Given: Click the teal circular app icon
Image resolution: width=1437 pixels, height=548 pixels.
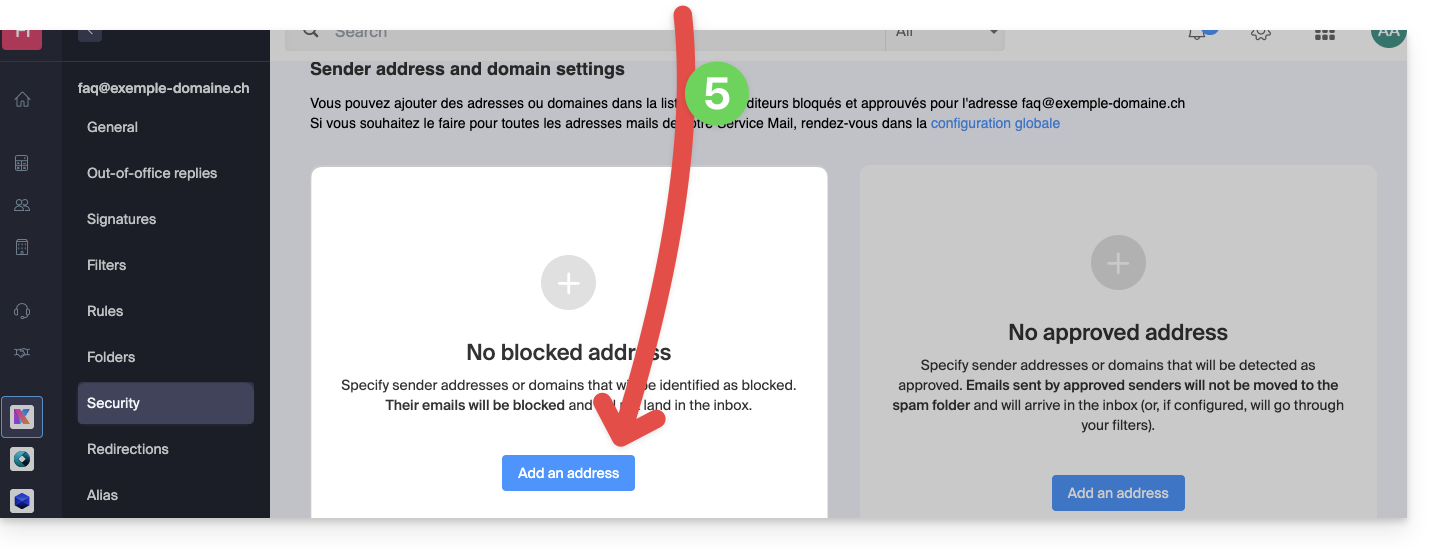Looking at the screenshot, I should tap(22, 459).
